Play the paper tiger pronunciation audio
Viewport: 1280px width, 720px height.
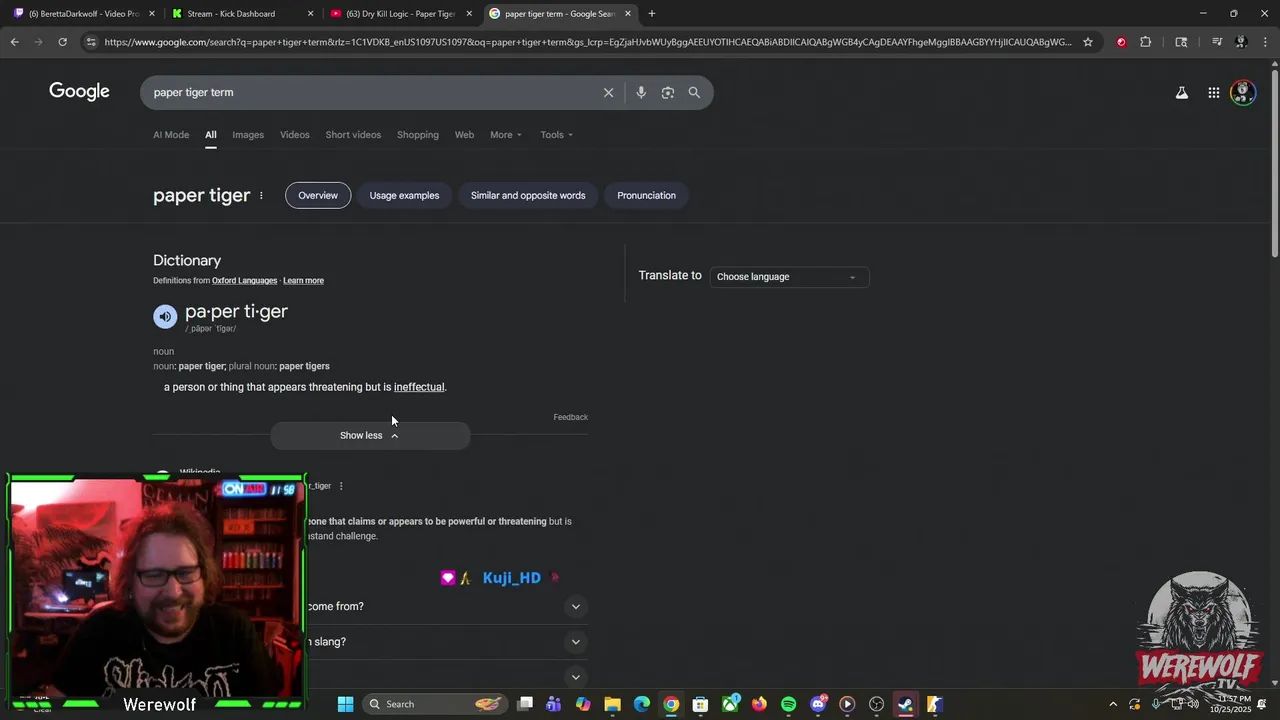coord(165,316)
